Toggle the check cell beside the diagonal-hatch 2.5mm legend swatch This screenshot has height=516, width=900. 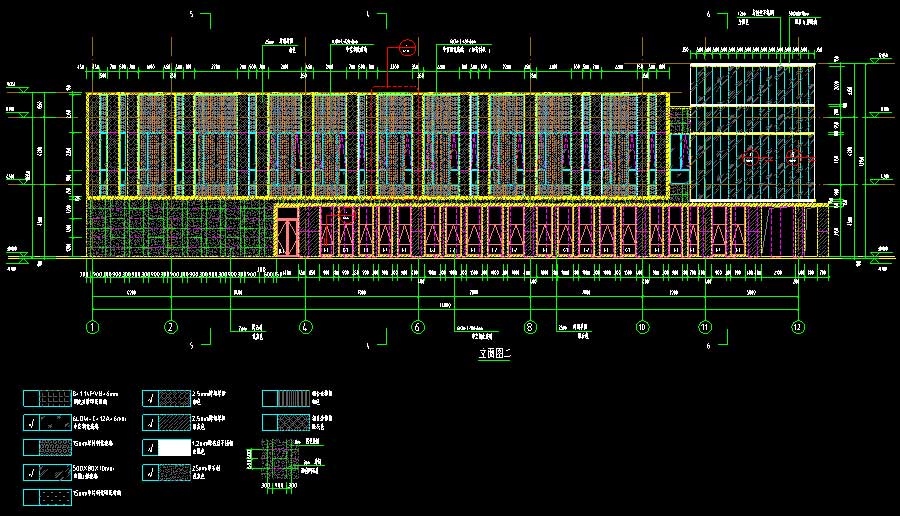click(x=150, y=423)
